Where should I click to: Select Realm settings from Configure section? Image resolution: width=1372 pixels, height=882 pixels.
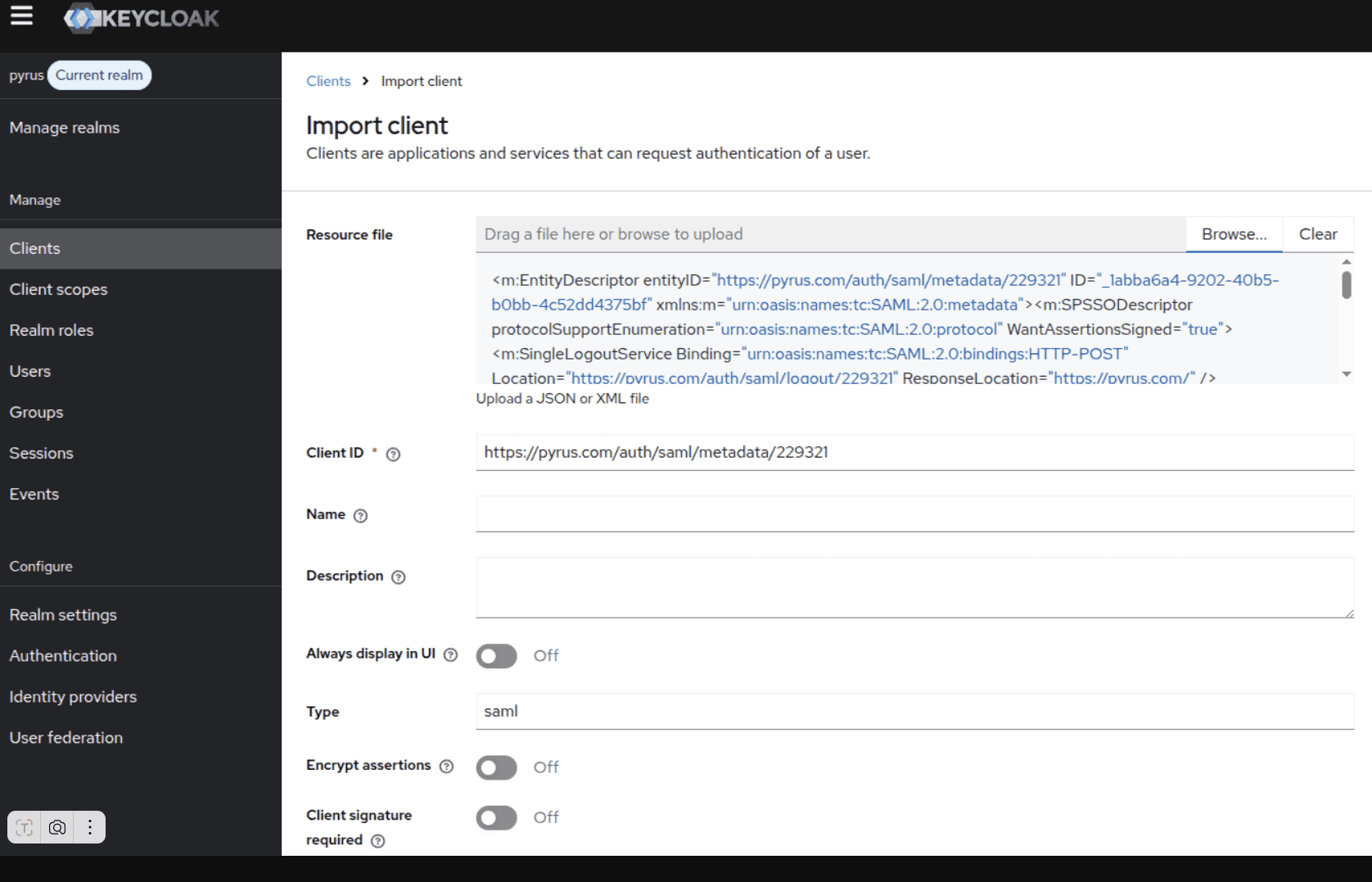tap(63, 614)
